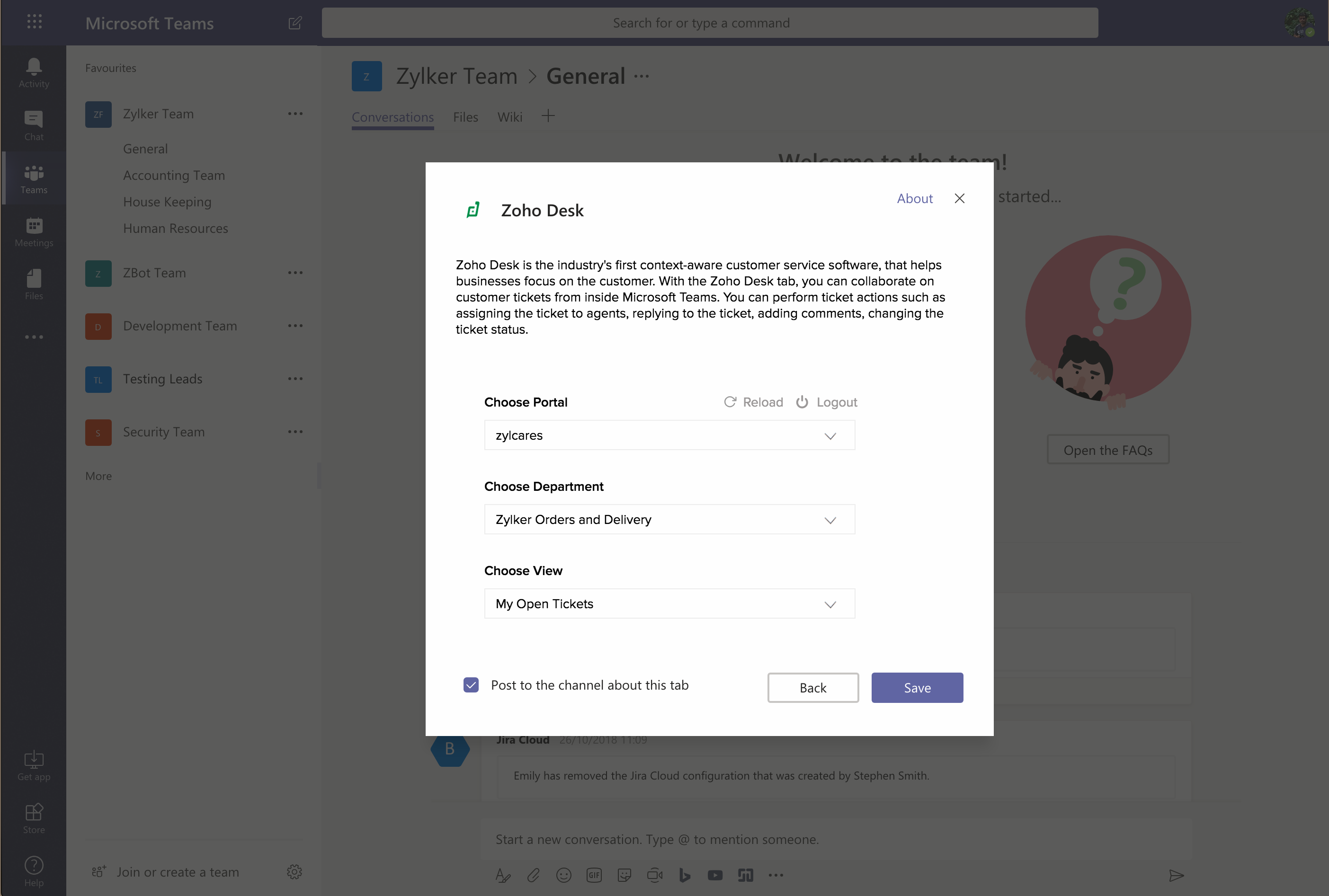The image size is (1329, 896).
Task: Switch to the Files tab
Action: [x=465, y=116]
